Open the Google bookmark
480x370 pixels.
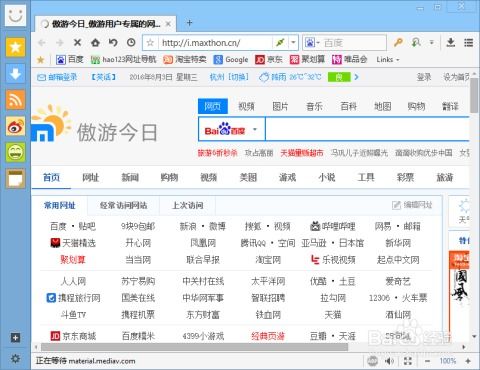(x=231, y=60)
